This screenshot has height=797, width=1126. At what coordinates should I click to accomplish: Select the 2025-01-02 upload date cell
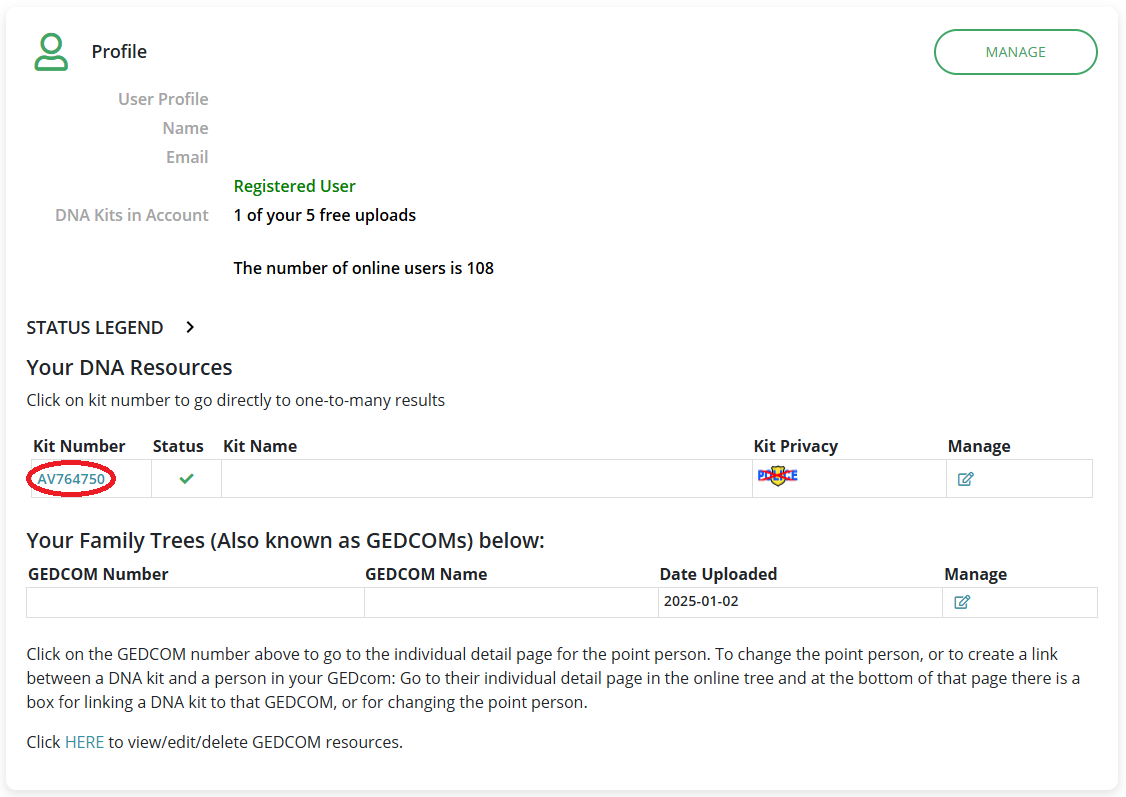pos(701,602)
